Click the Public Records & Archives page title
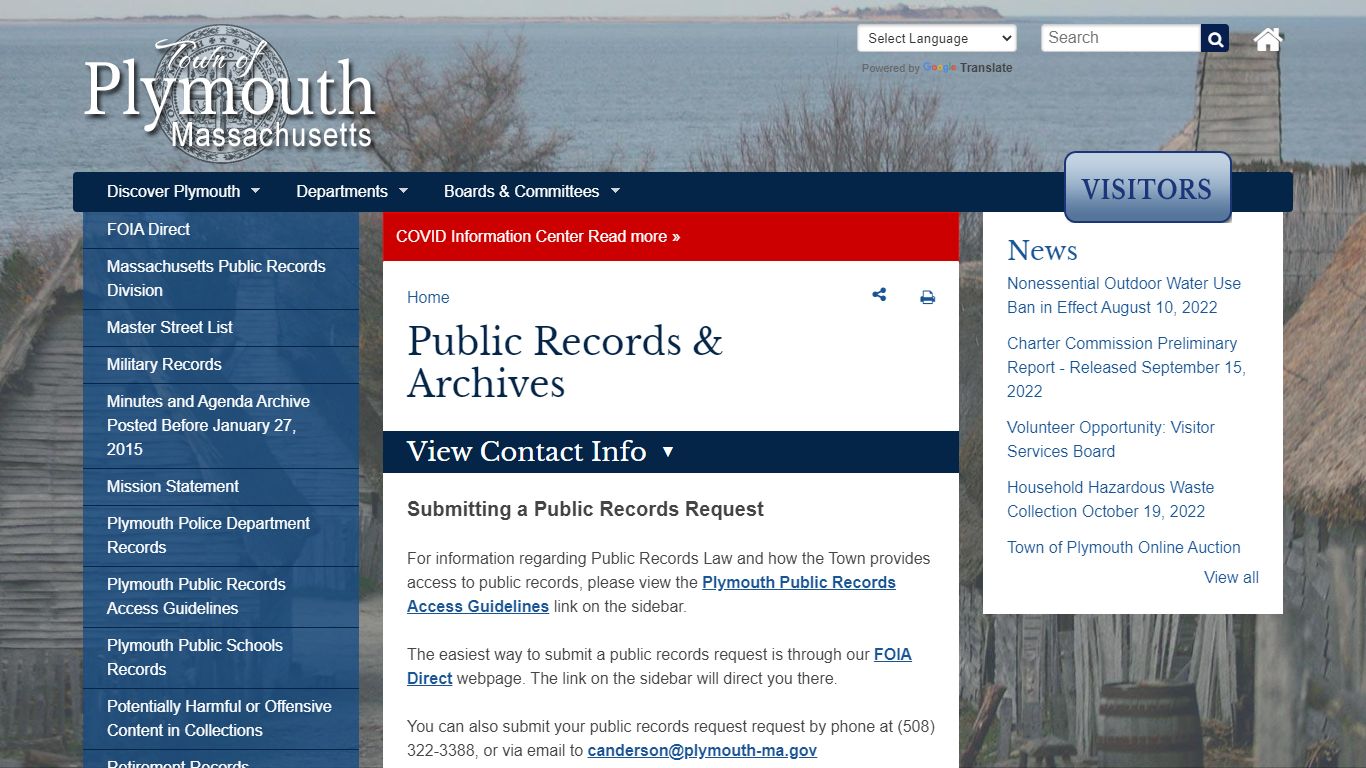1366x768 pixels. click(x=565, y=362)
